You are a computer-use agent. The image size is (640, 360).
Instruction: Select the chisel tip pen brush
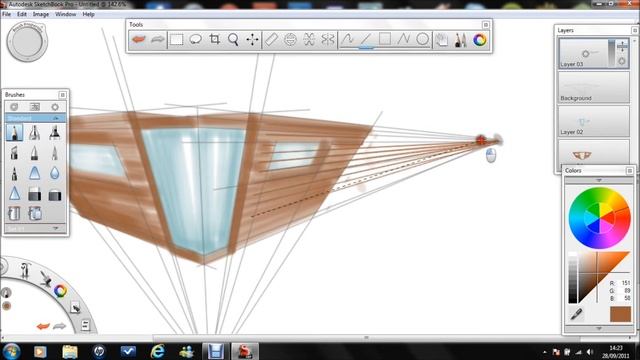[x=14, y=153]
